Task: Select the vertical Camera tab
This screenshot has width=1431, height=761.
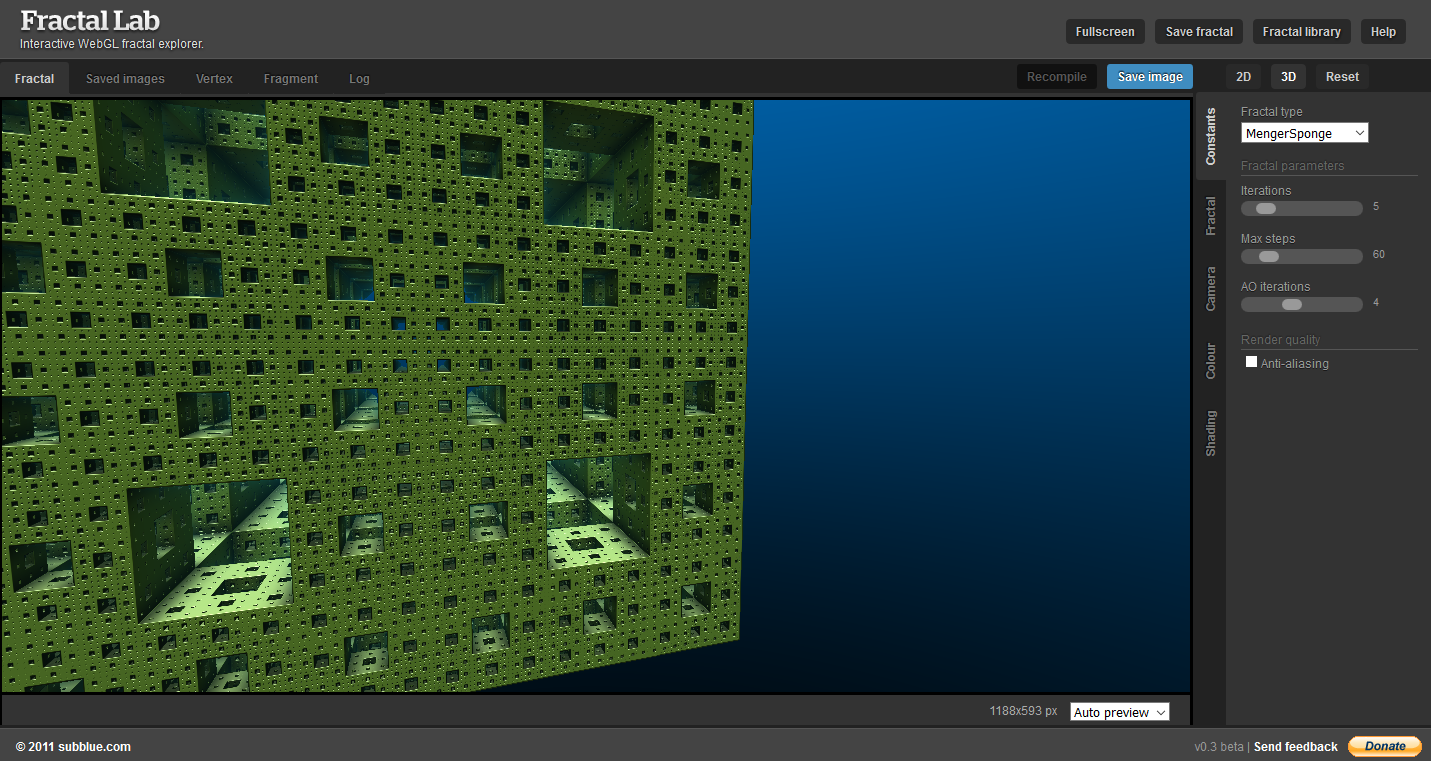Action: tap(1211, 288)
